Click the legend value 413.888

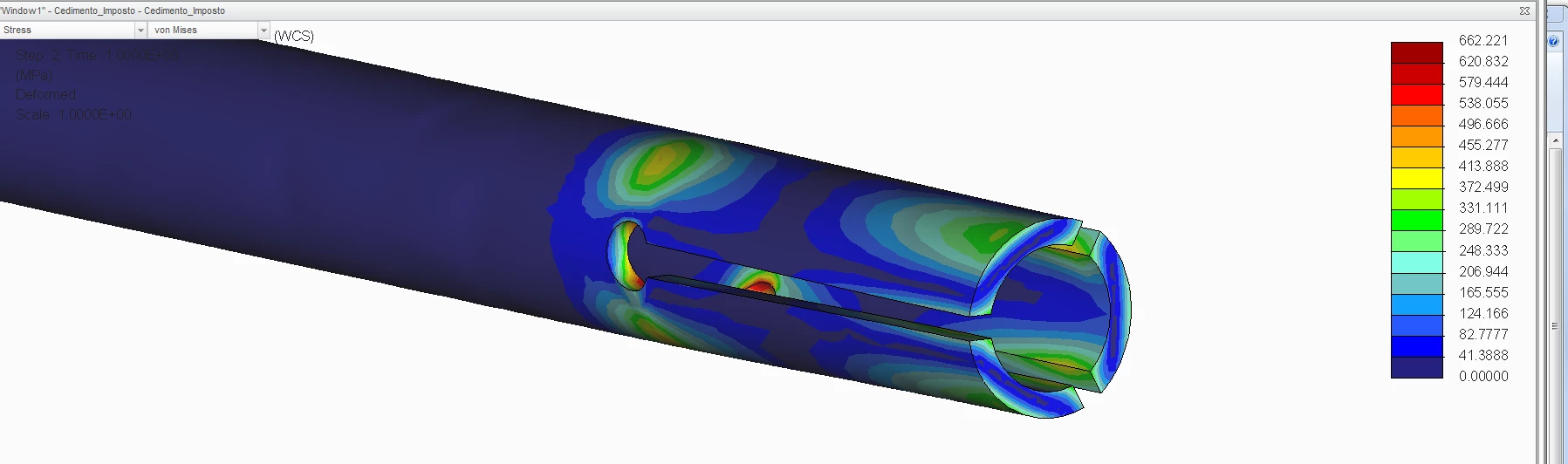tap(1483, 166)
